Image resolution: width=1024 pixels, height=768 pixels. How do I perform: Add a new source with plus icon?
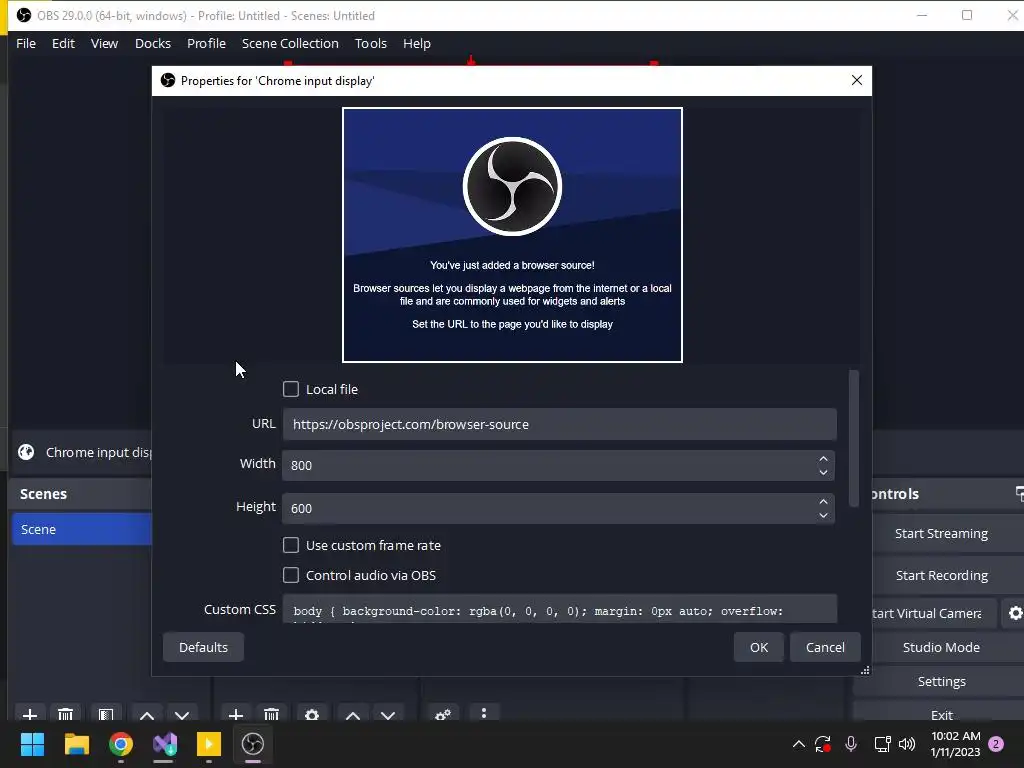pyautogui.click(x=236, y=714)
